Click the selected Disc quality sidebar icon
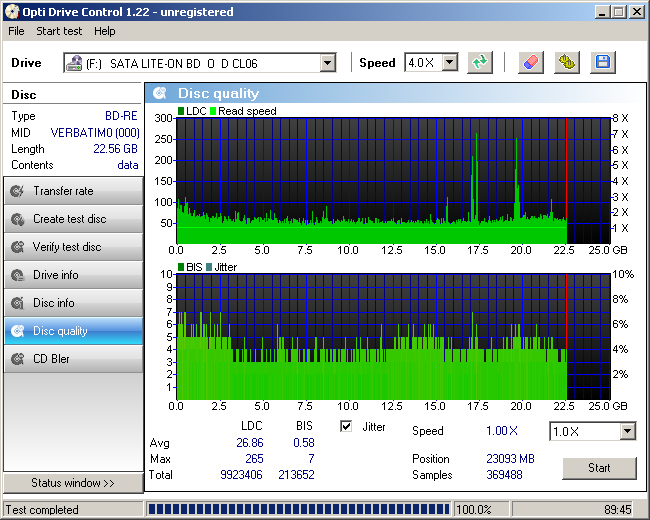 [x=17, y=331]
